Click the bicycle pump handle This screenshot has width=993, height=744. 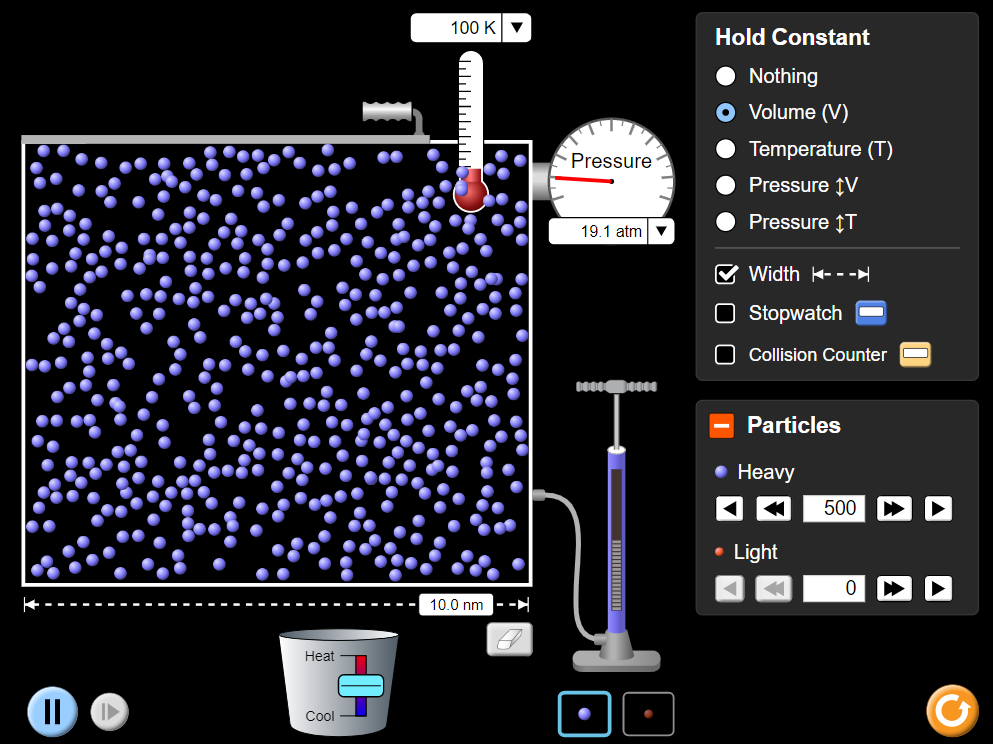616,386
